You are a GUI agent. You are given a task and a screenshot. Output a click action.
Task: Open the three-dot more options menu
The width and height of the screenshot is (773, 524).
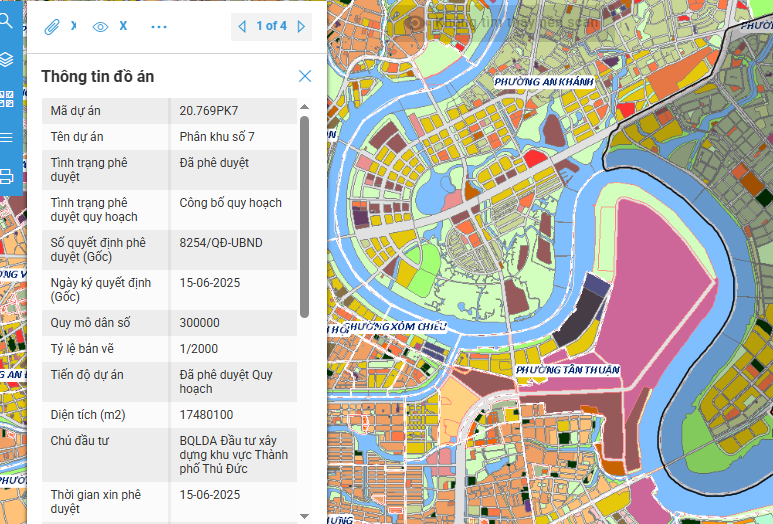(x=159, y=26)
